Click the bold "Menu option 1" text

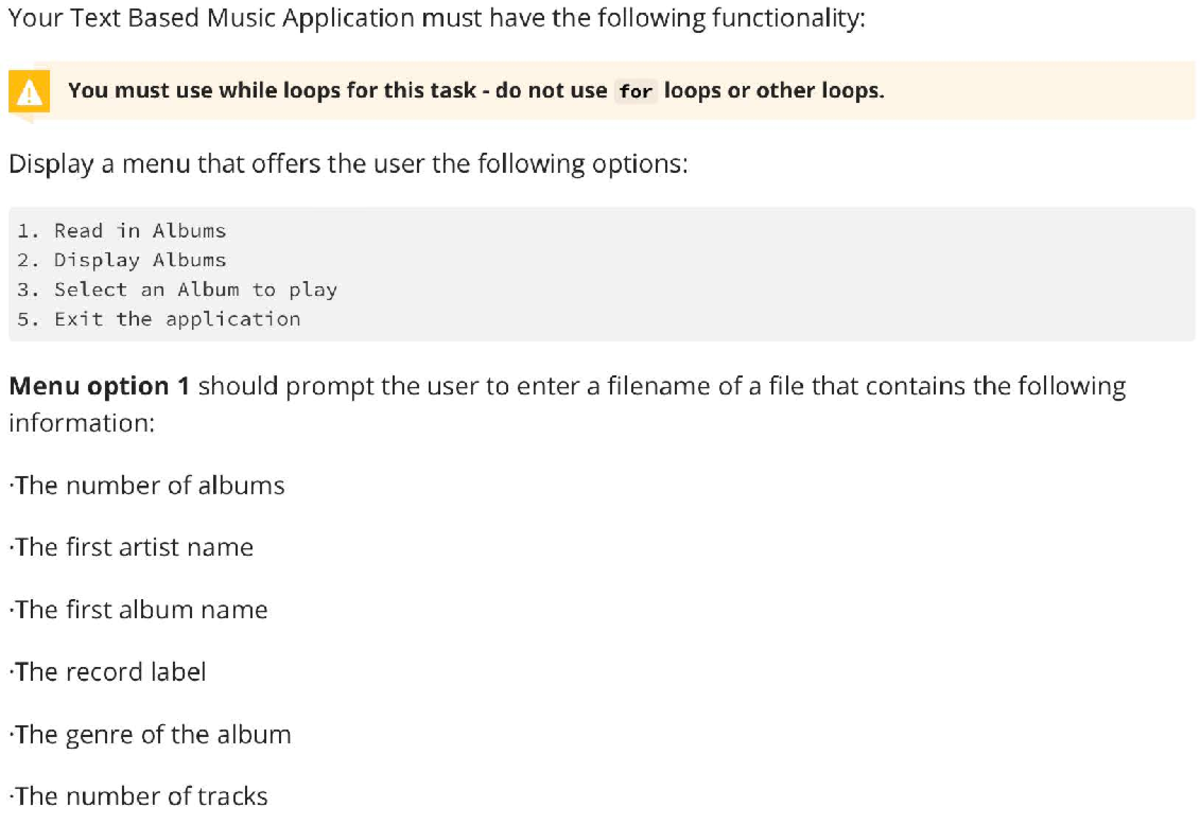tap(99, 386)
